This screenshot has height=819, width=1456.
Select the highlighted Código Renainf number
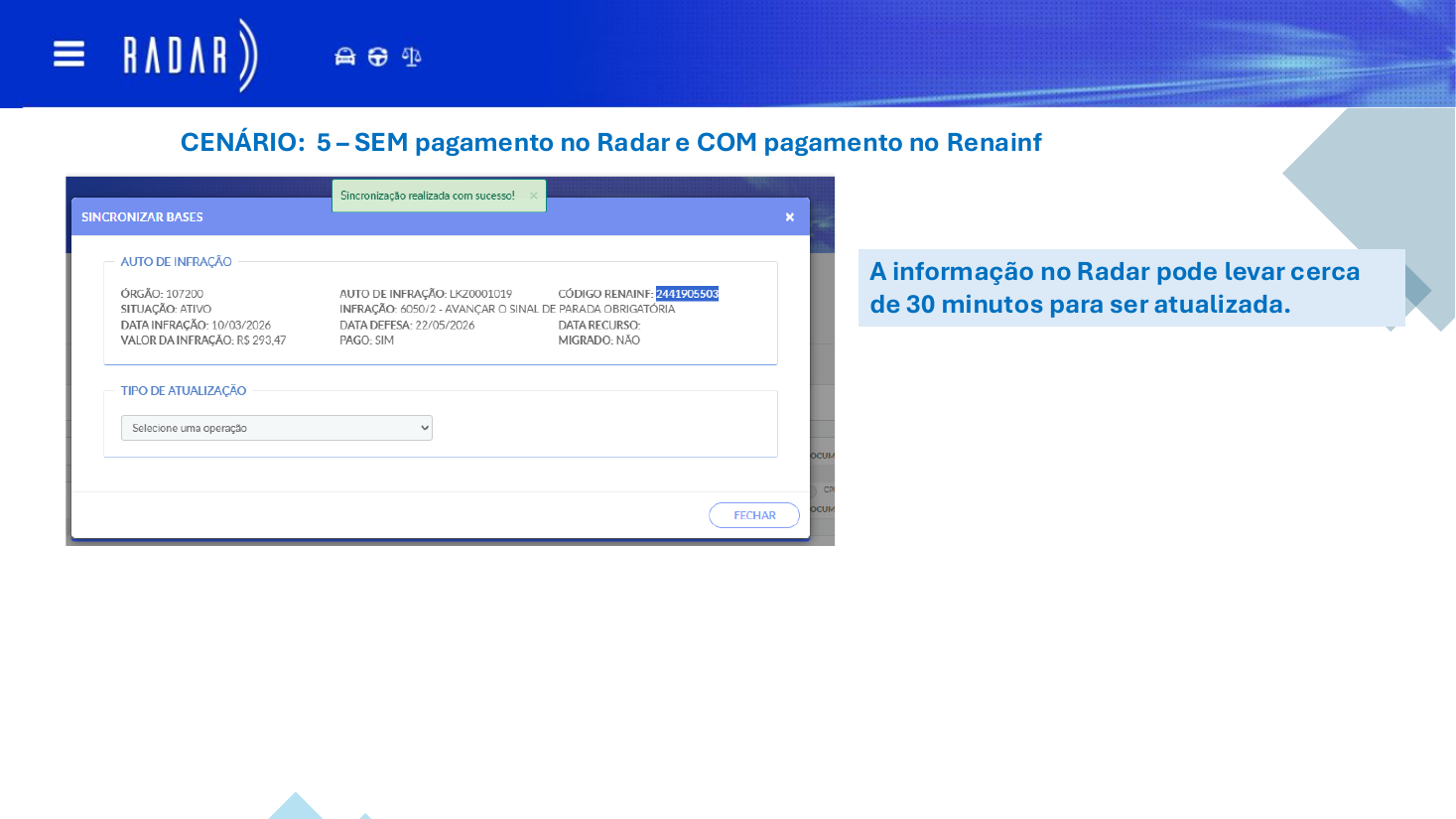687,294
